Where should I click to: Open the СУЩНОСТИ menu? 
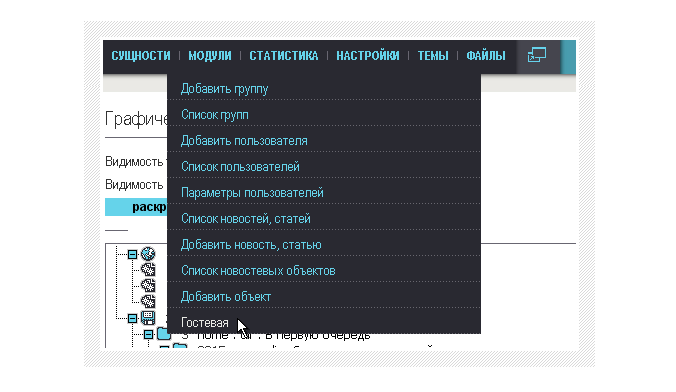[141, 56]
